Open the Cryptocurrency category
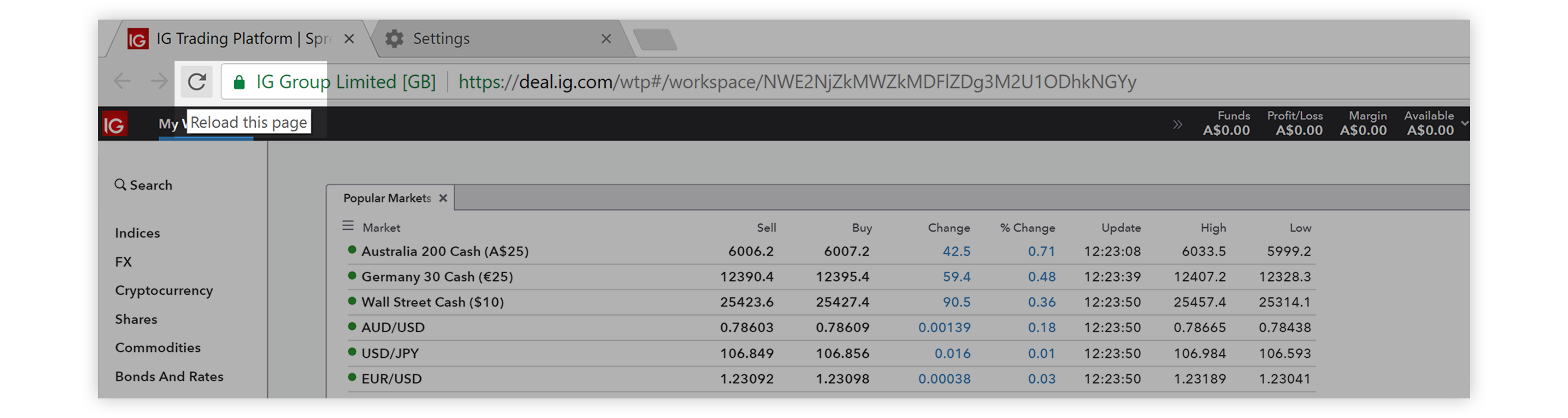1568x418 pixels. 164,291
